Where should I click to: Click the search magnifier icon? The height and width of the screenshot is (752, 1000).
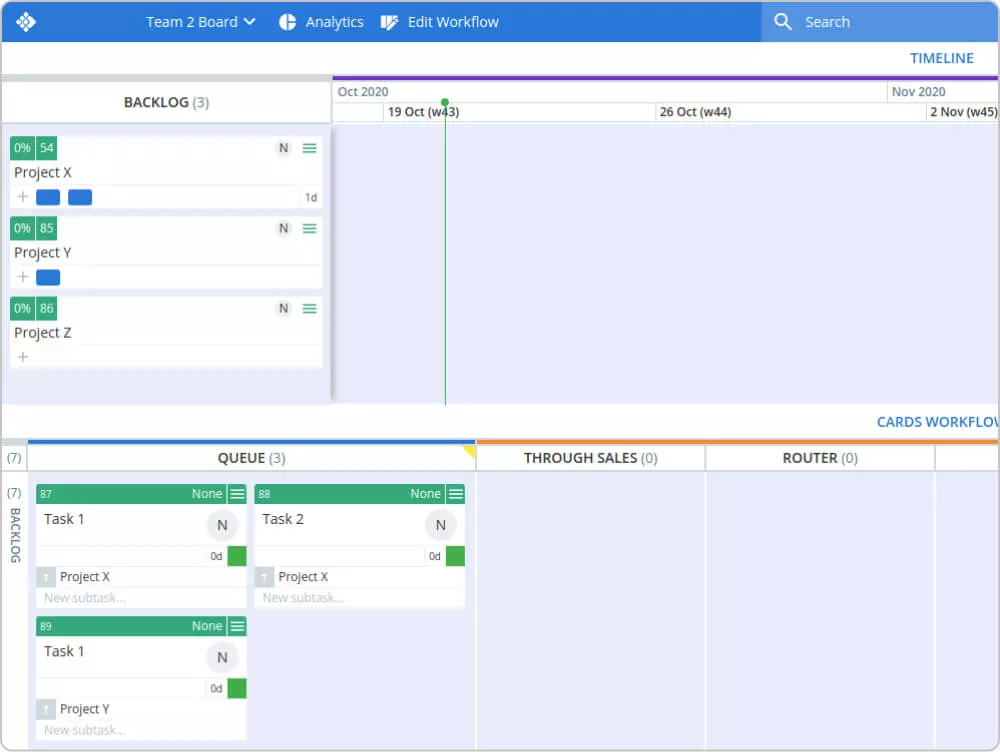[783, 21]
